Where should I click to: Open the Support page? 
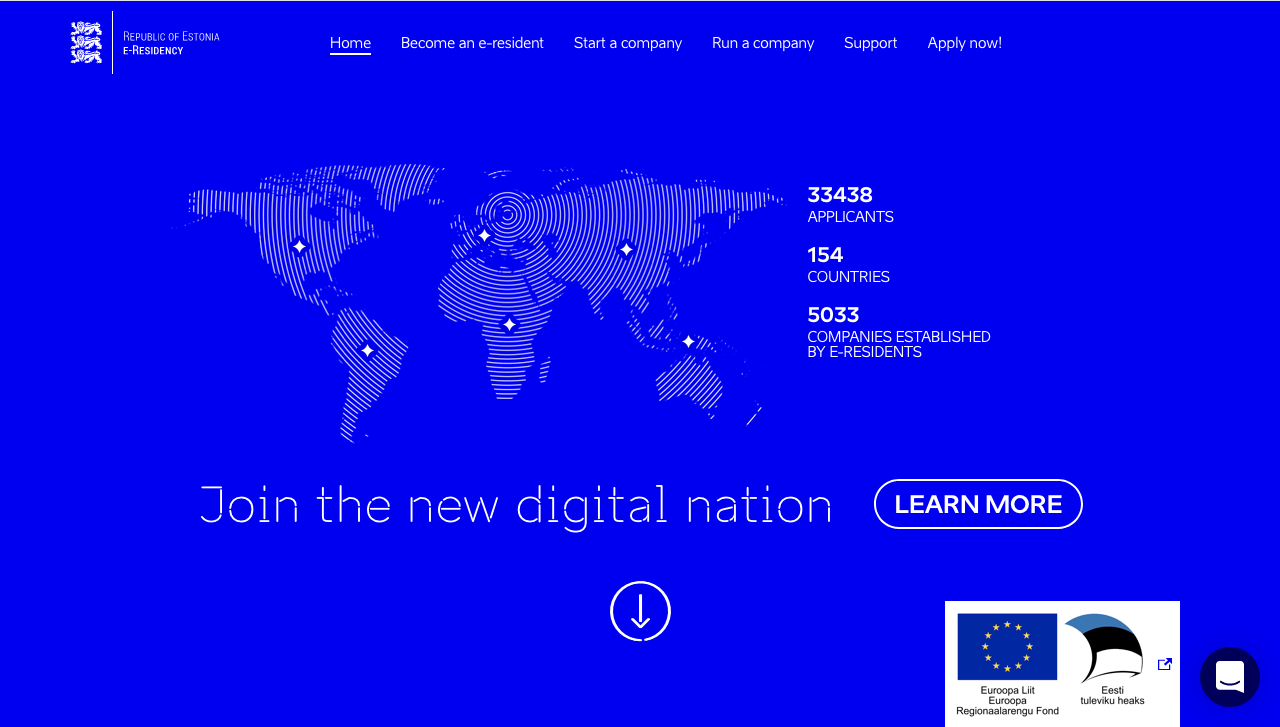pos(870,43)
